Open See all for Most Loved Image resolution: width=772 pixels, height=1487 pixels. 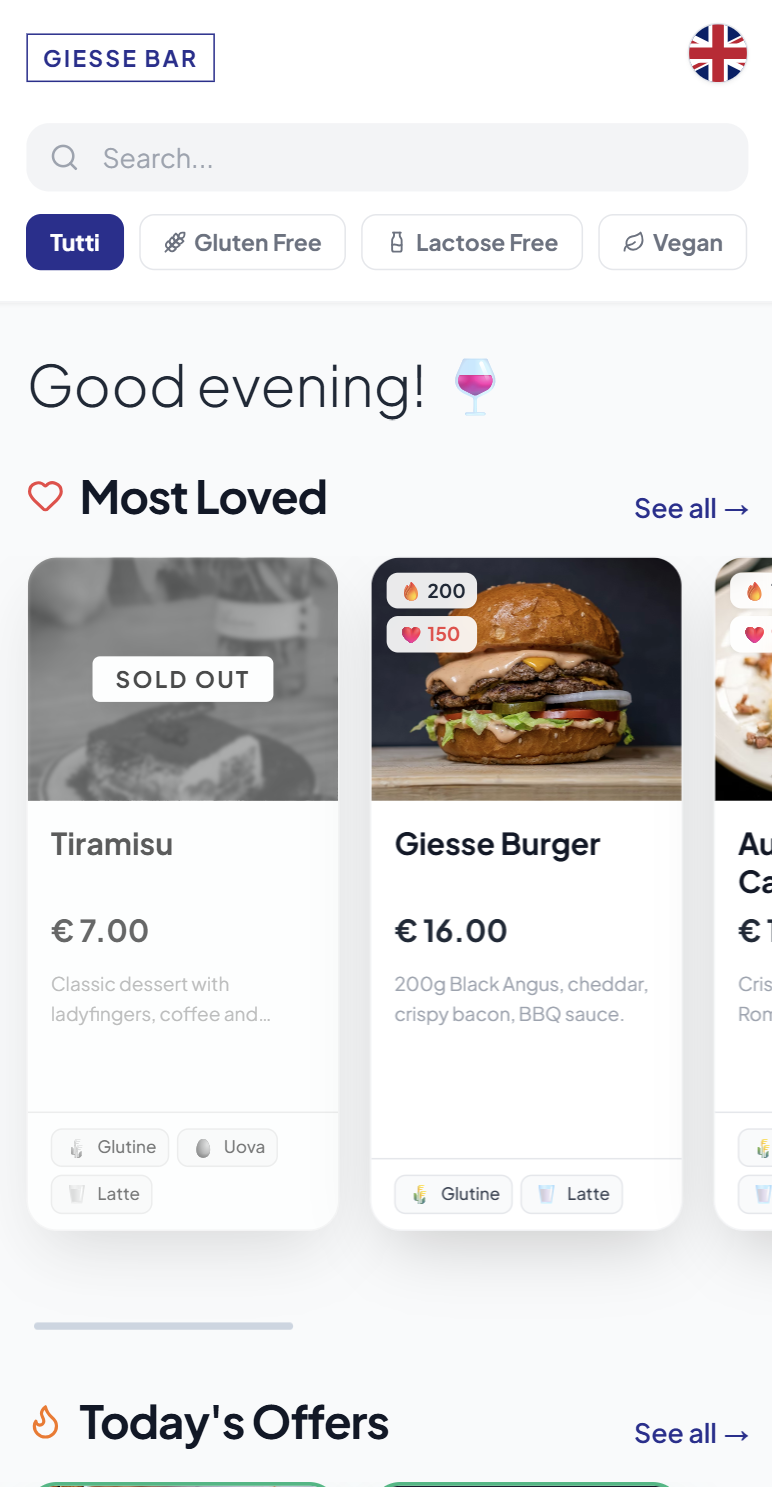click(691, 508)
